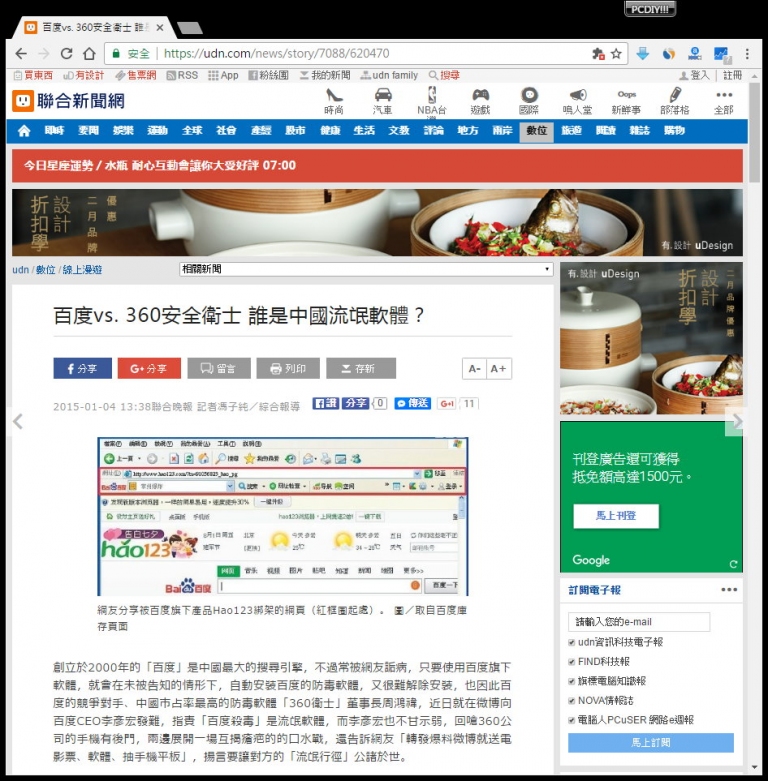768x781 pixels.
Task: Expand the 相關新聞 dropdown
Action: (x=366, y=269)
